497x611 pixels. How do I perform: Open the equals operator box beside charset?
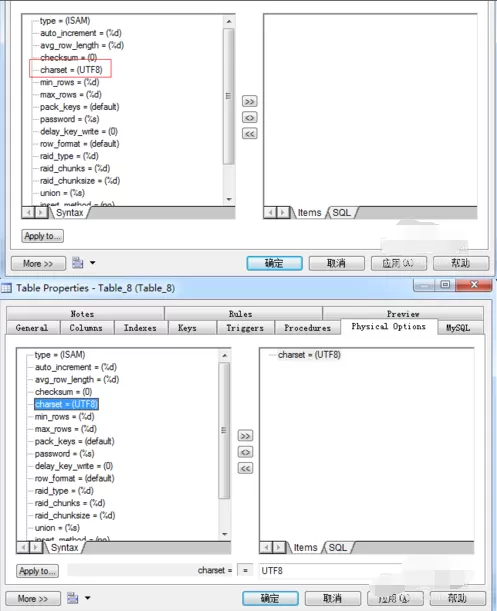245,570
